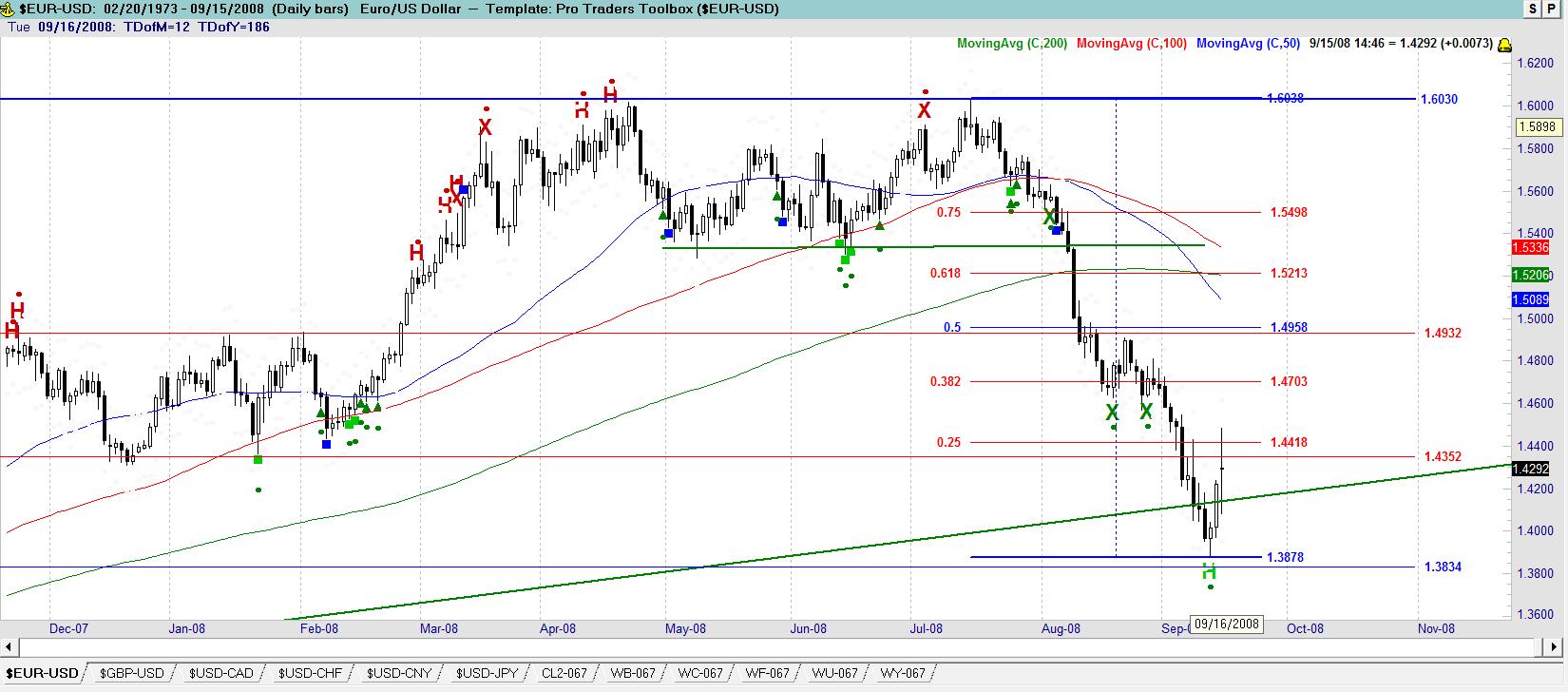Click the Jan-08 label on time axis
This screenshot has width=1568, height=692.
click(186, 628)
